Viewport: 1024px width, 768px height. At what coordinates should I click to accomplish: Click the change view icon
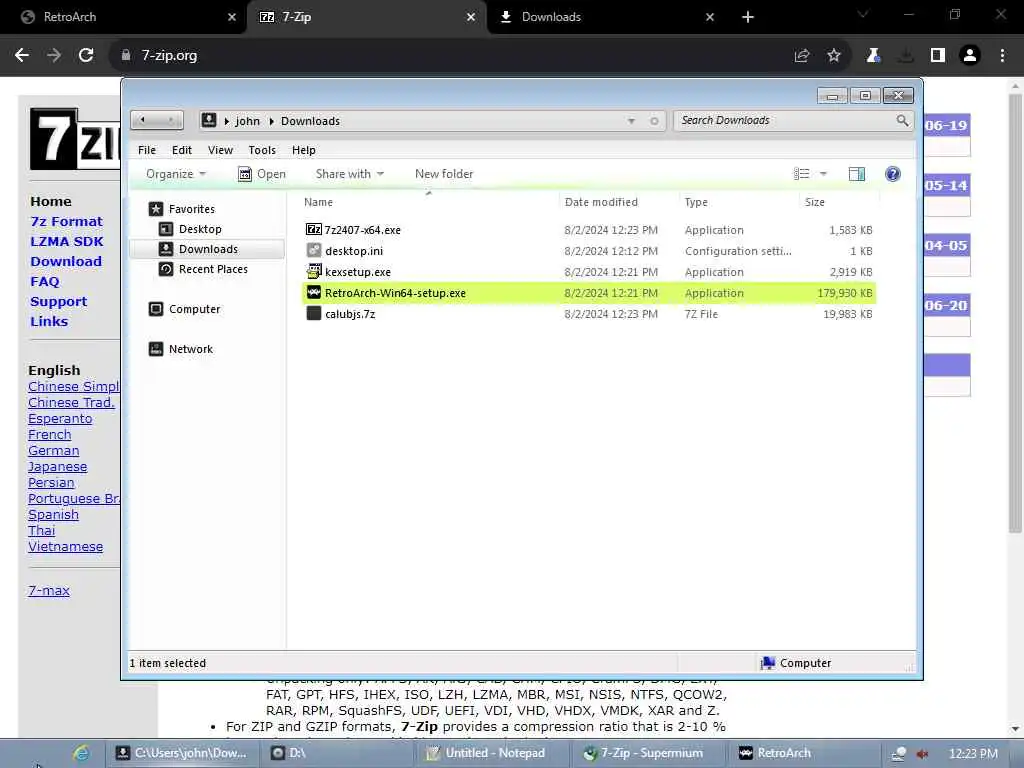click(x=801, y=174)
